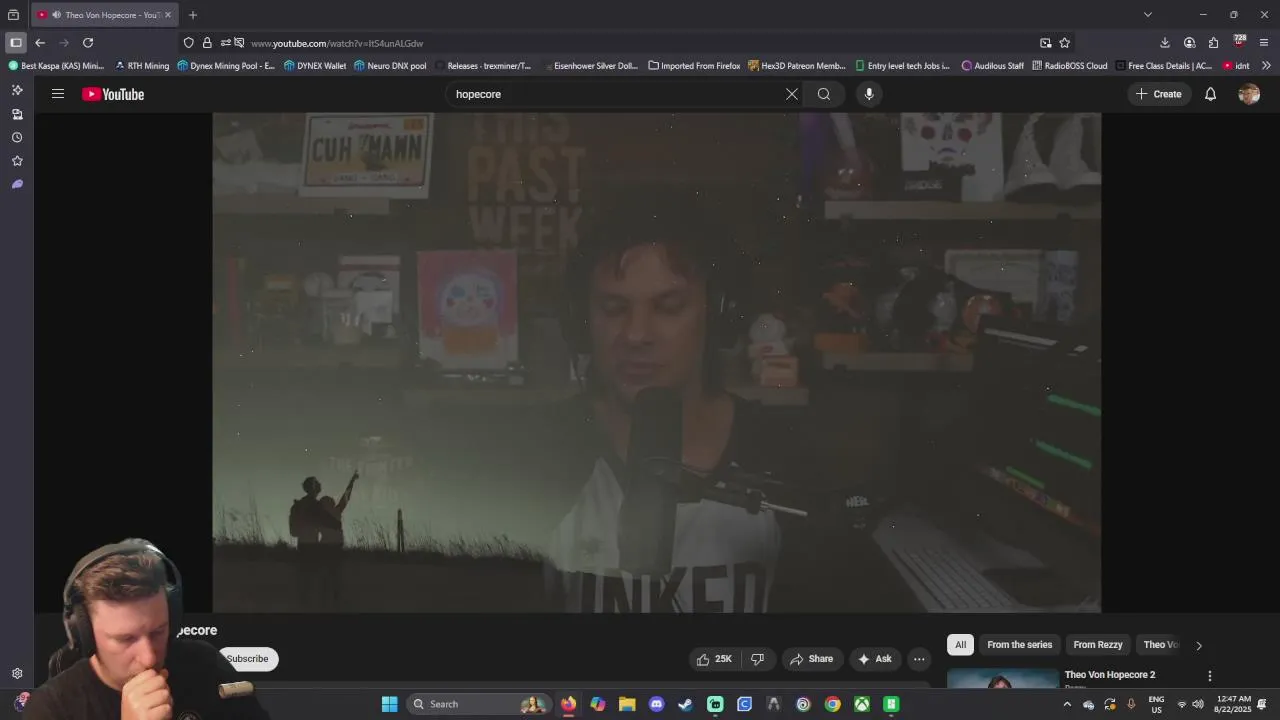This screenshot has height=720, width=1280.
Task: Open YouTube notifications bell
Action: [1210, 94]
